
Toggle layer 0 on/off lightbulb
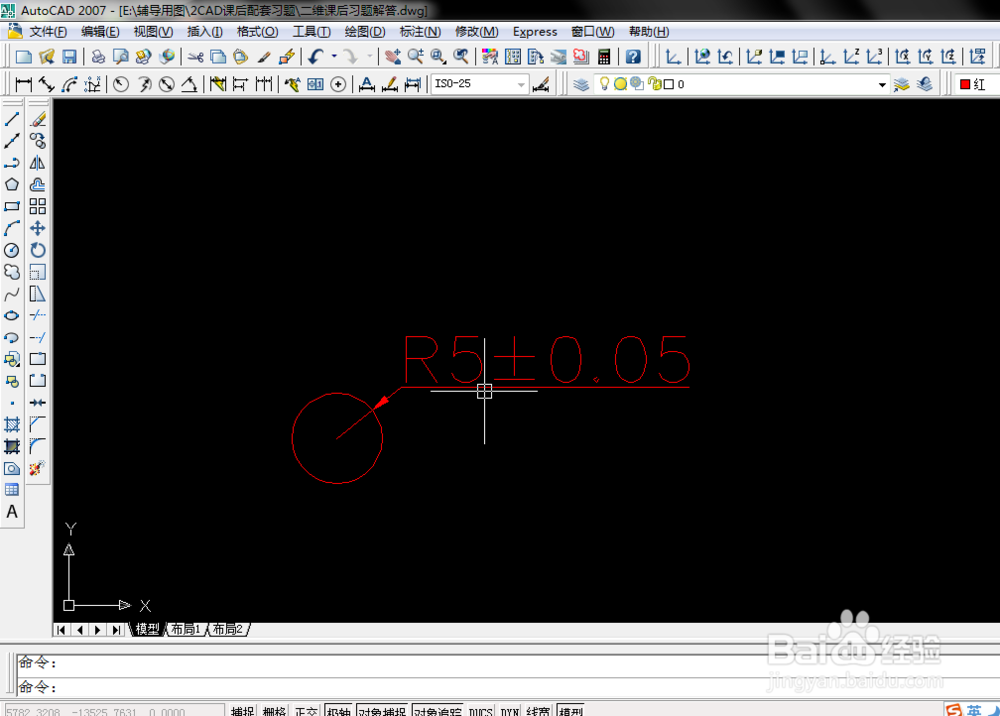click(604, 84)
